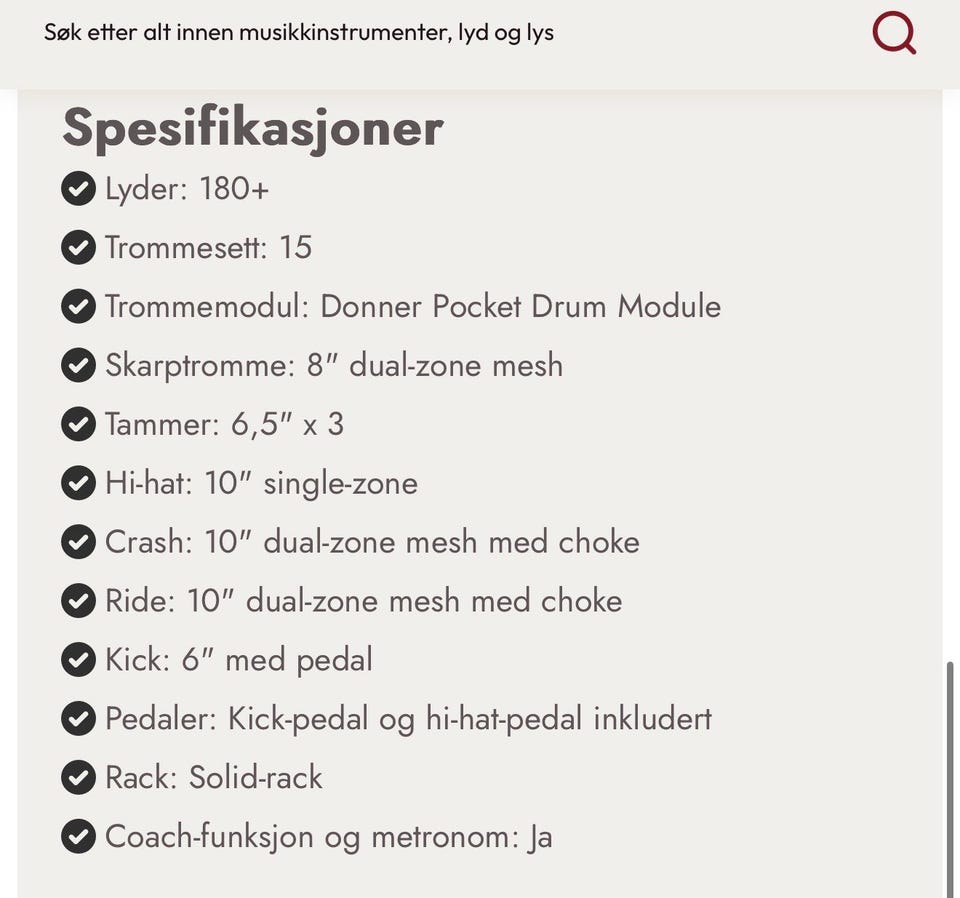The width and height of the screenshot is (960, 898).
Task: Click the Donner Pocket Drum Module text
Action: pos(520,306)
